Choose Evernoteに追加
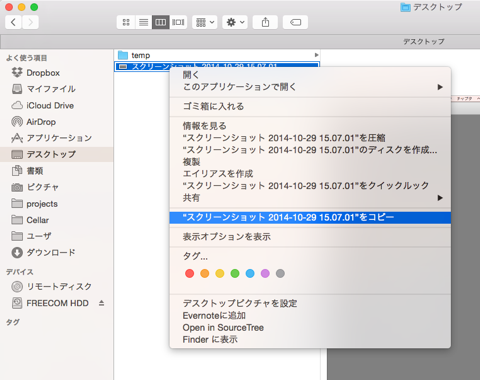This screenshot has height=380, width=480. pos(310,316)
